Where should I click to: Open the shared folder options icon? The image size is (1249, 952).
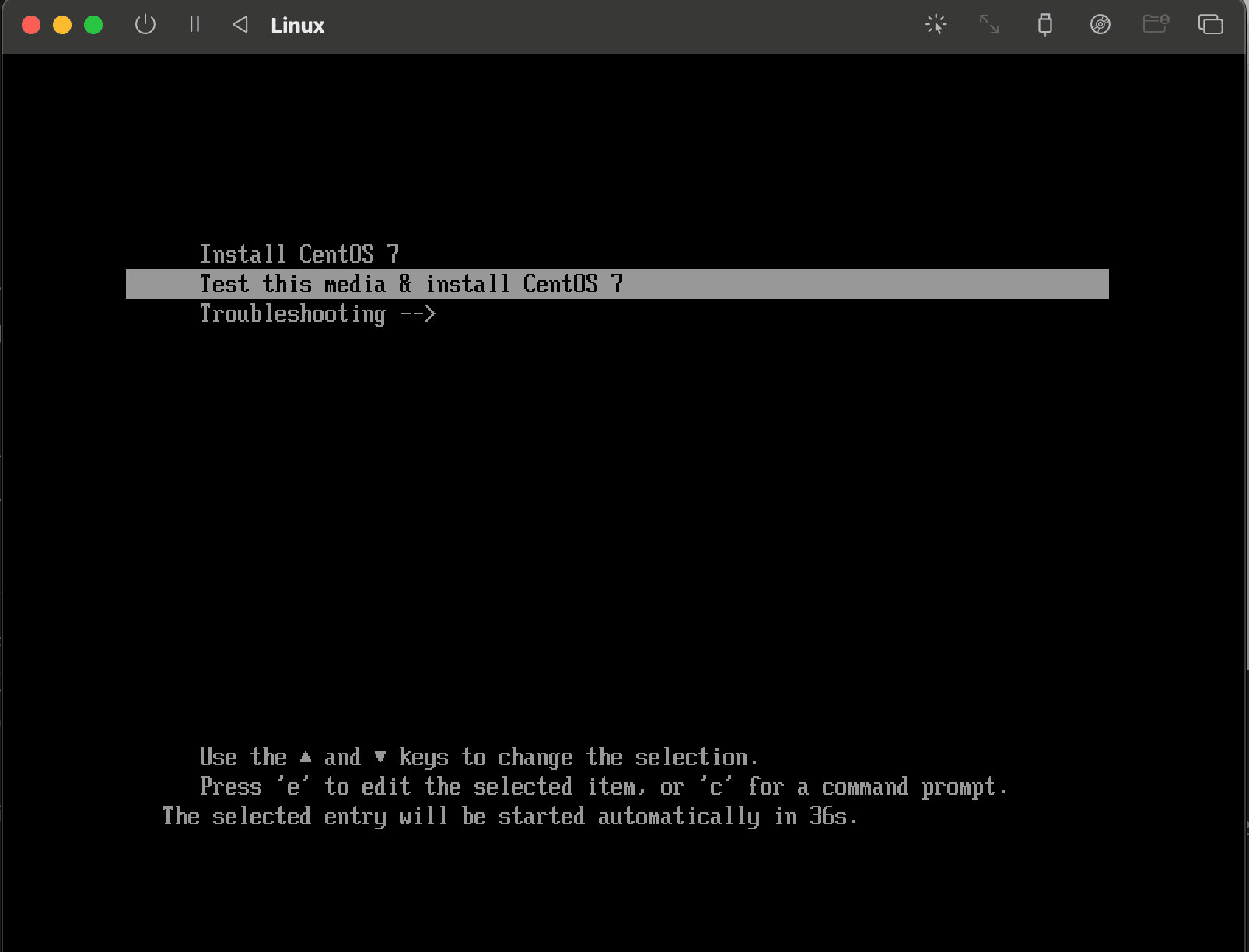[1156, 25]
